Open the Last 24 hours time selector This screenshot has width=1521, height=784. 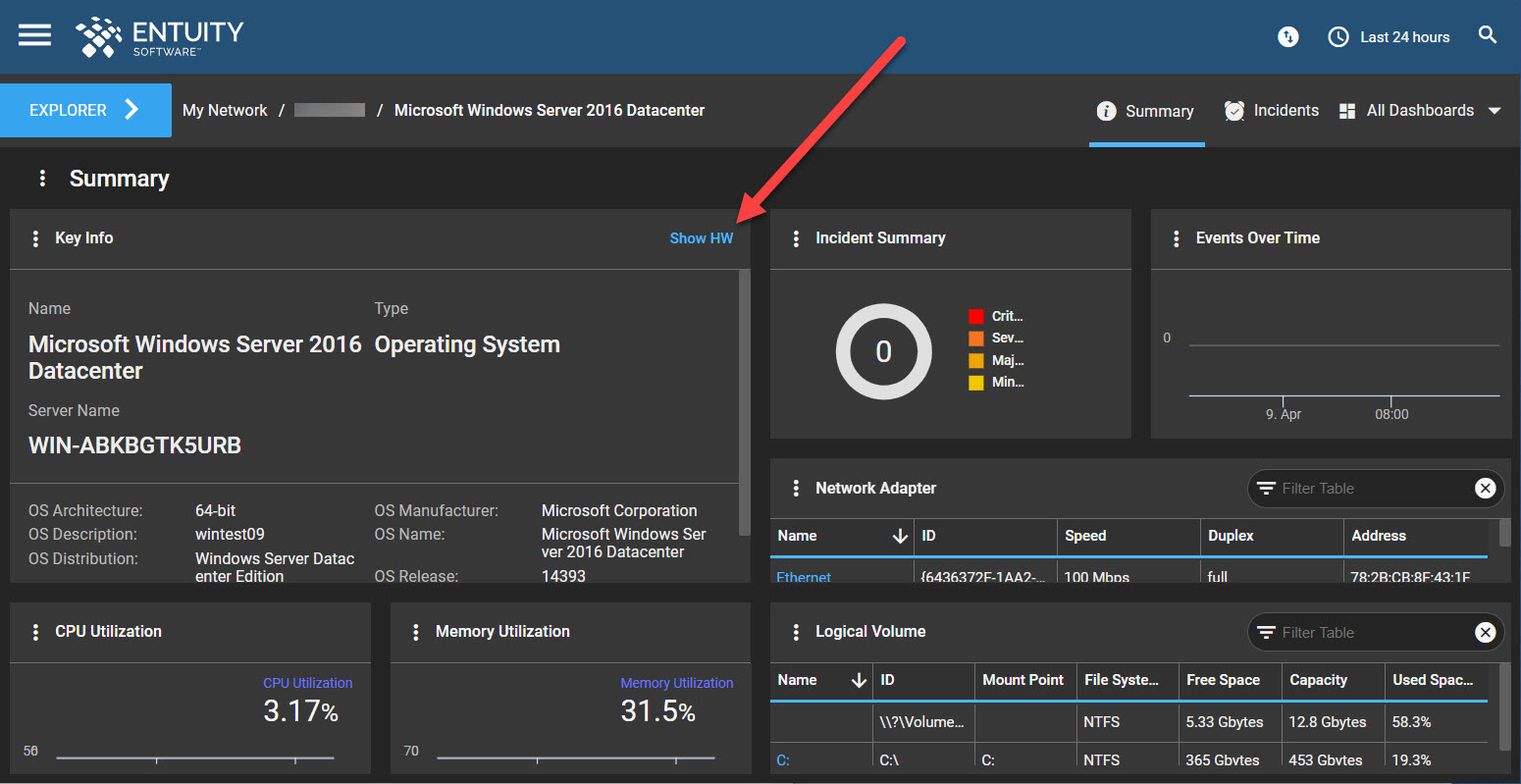[1389, 37]
